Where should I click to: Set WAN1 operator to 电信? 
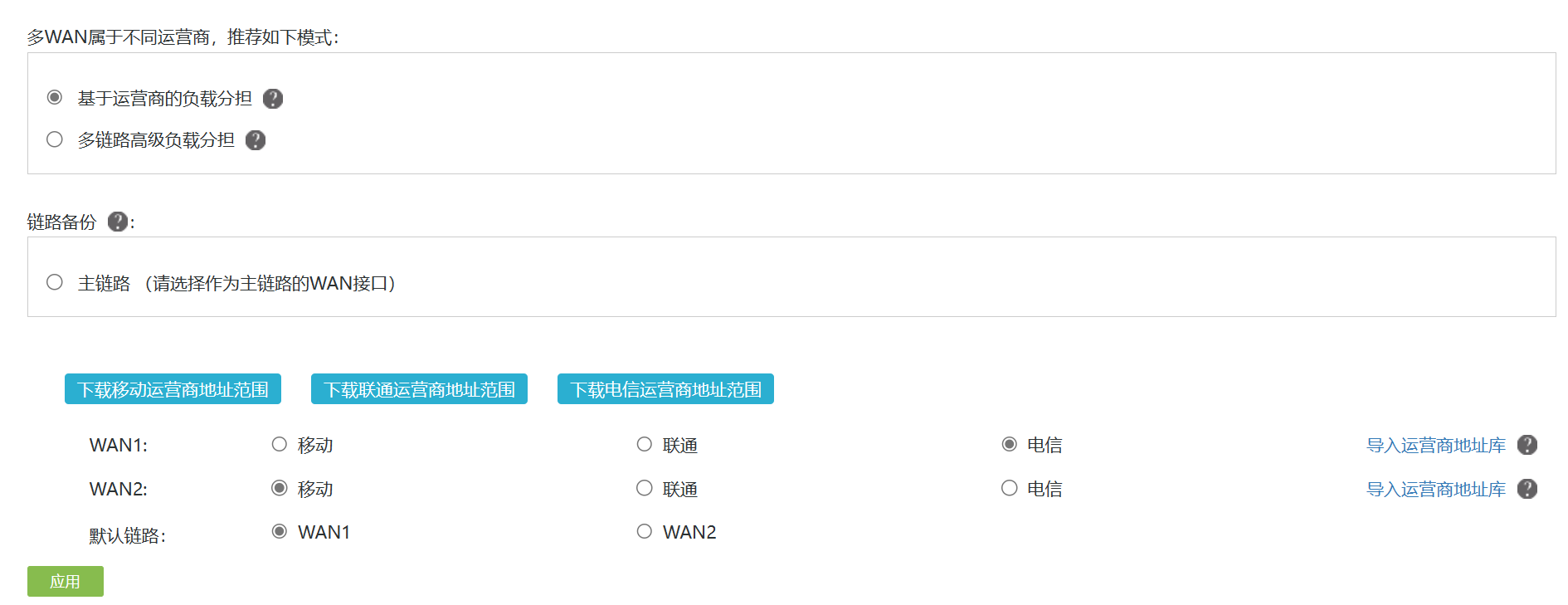[1010, 444]
